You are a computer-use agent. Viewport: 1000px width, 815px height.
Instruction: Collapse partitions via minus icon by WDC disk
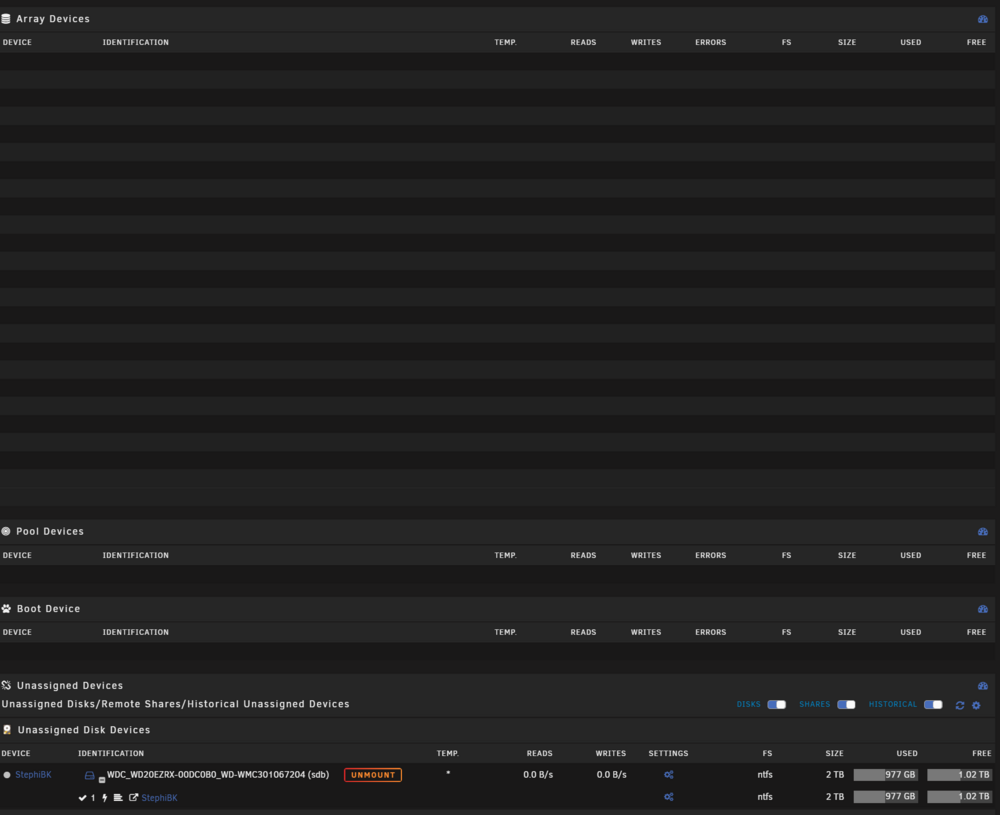click(x=102, y=779)
